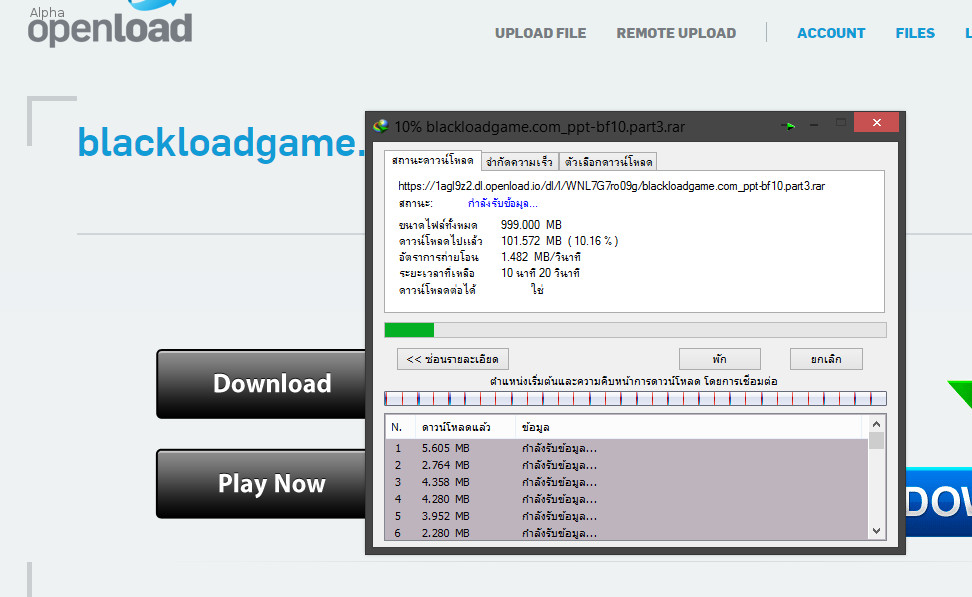Viewport: 972px width, 597px height.
Task: Minimize the IDM download dialog
Action: point(814,125)
